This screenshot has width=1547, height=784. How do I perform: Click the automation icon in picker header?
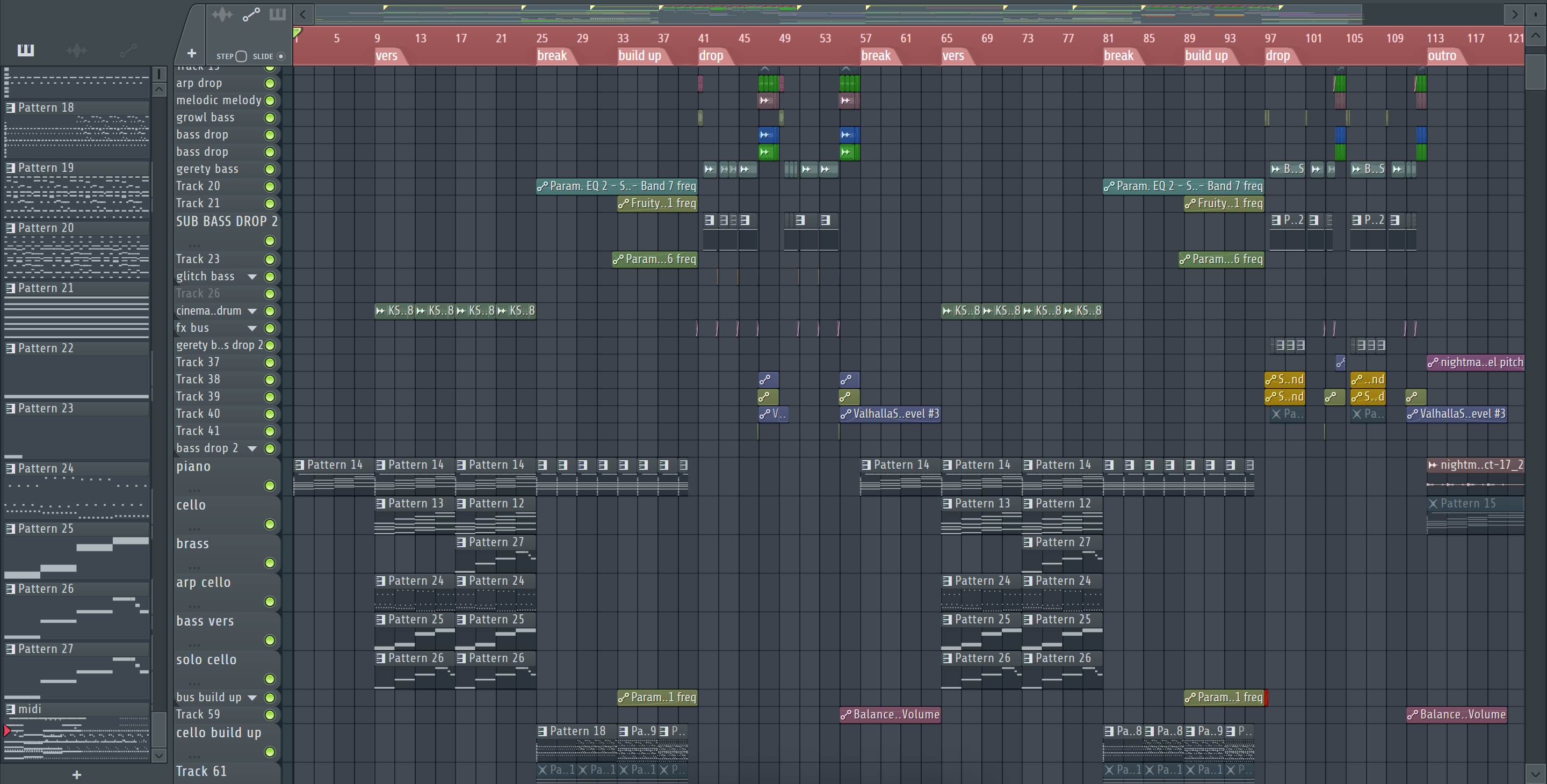(128, 50)
